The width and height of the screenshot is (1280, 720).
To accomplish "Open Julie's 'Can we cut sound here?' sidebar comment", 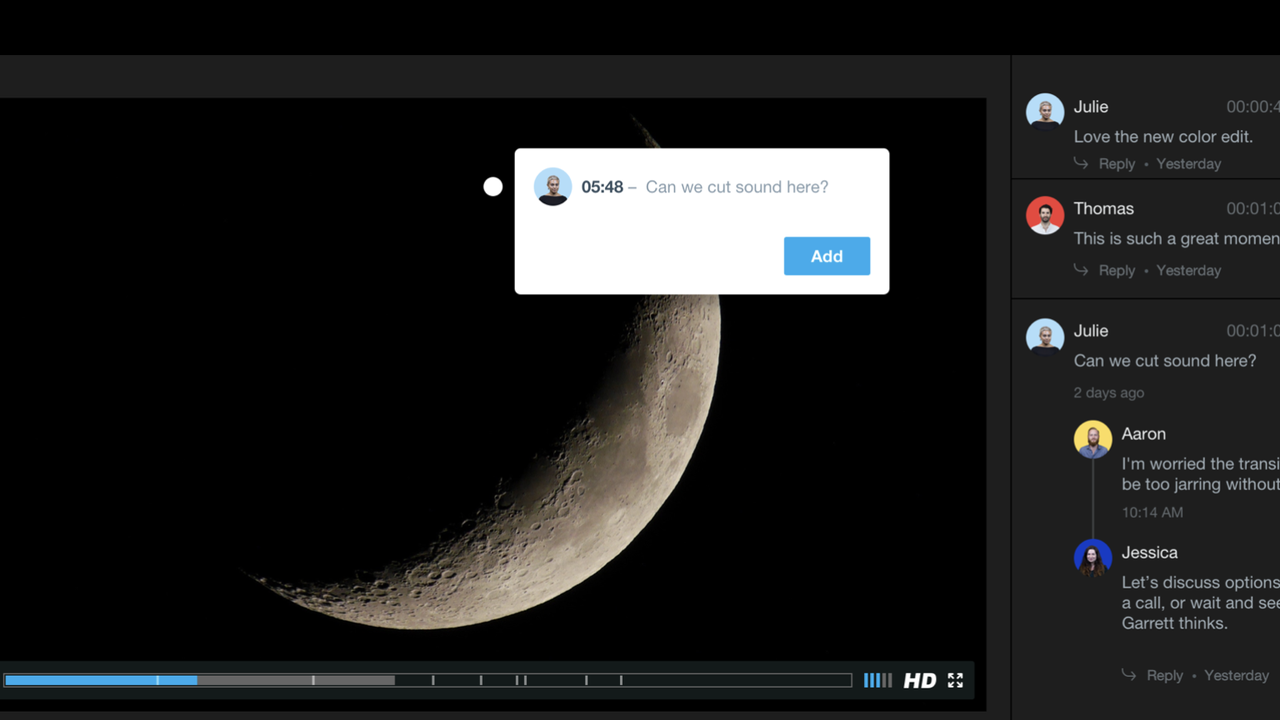I will (x=1164, y=361).
